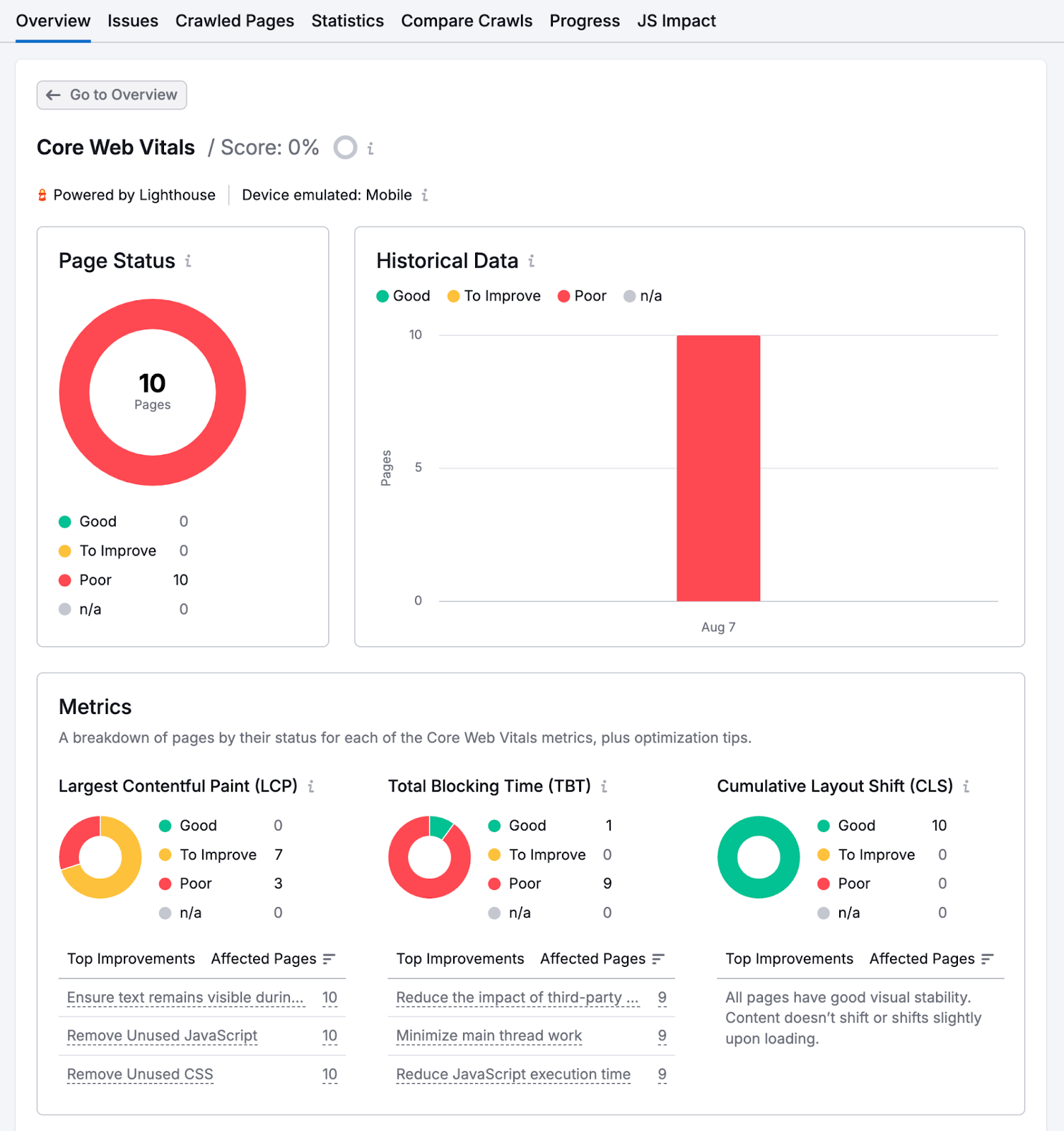
Task: Click the score progress circle icon
Action: (x=345, y=148)
